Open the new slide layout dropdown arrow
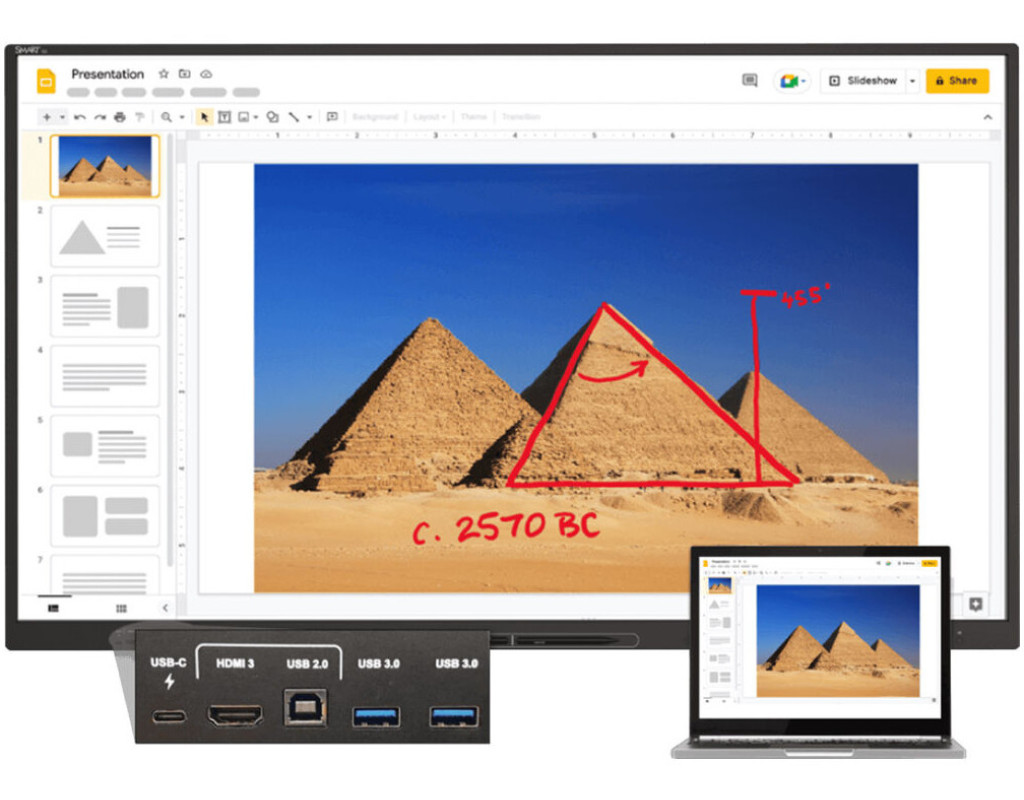 (62, 117)
